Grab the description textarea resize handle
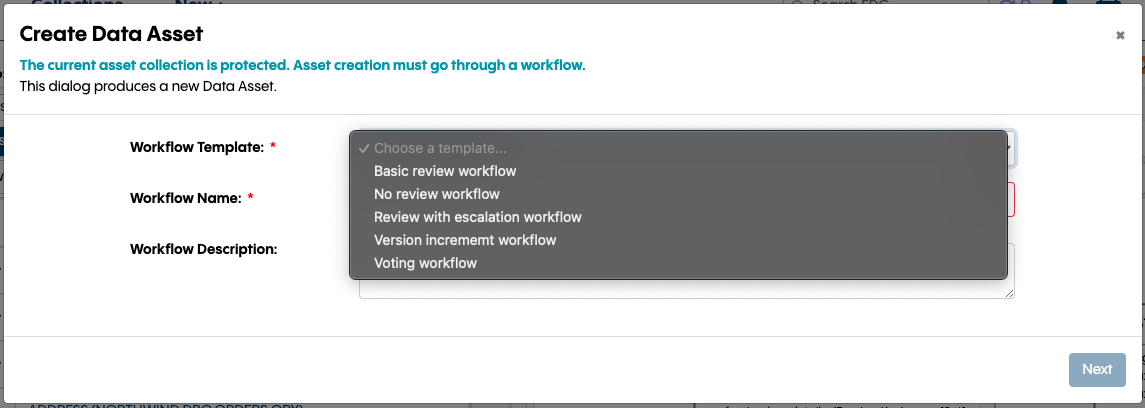This screenshot has width=1145, height=408. coord(1010,293)
